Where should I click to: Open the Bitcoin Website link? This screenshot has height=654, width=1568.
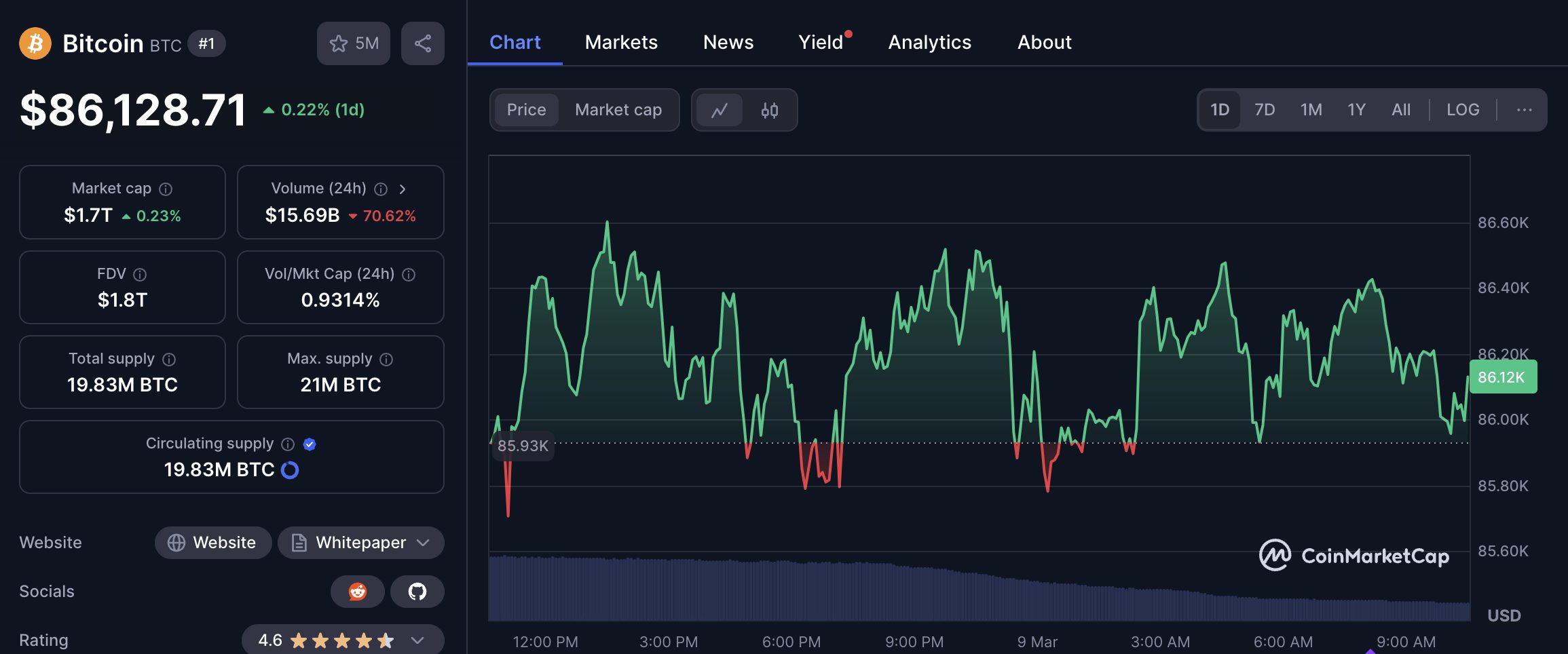click(213, 543)
